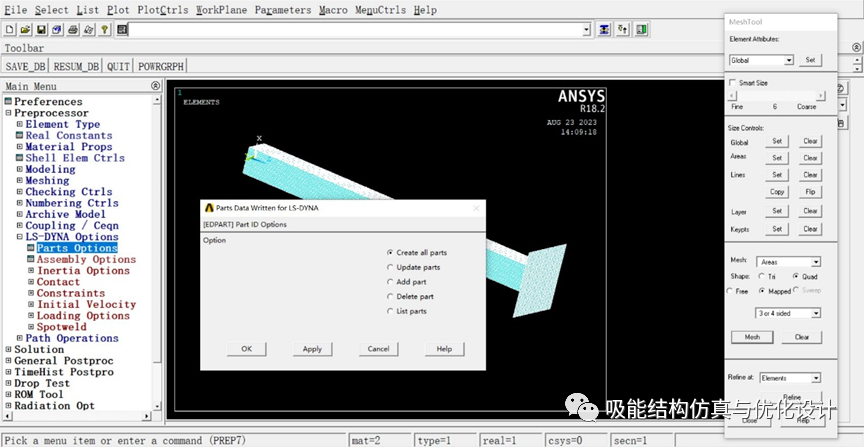
Task: Click the Shell Elem Ctrls item icon
Action: click(x=19, y=158)
